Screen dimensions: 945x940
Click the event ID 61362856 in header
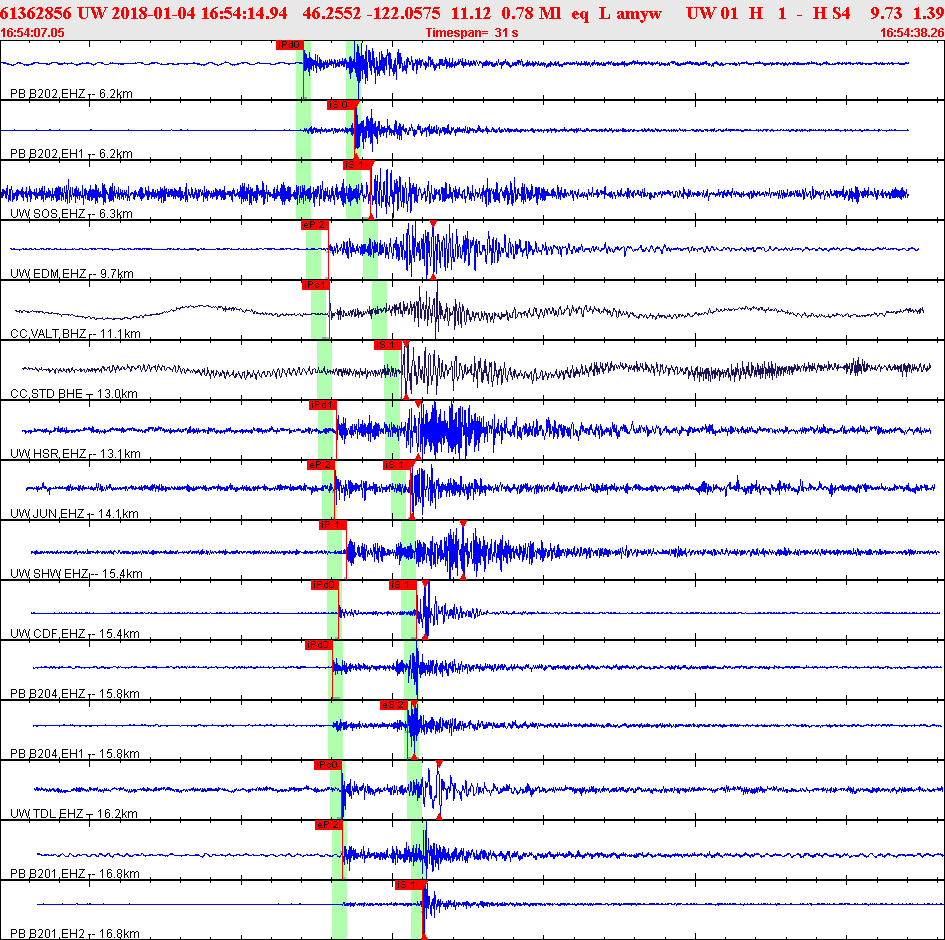(36, 13)
